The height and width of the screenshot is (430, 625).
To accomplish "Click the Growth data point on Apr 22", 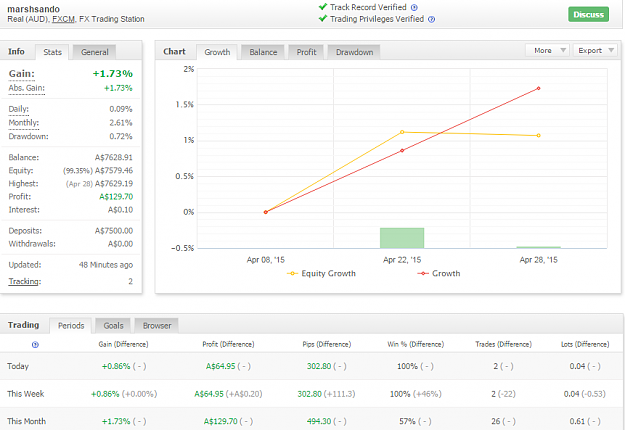I will (402, 151).
